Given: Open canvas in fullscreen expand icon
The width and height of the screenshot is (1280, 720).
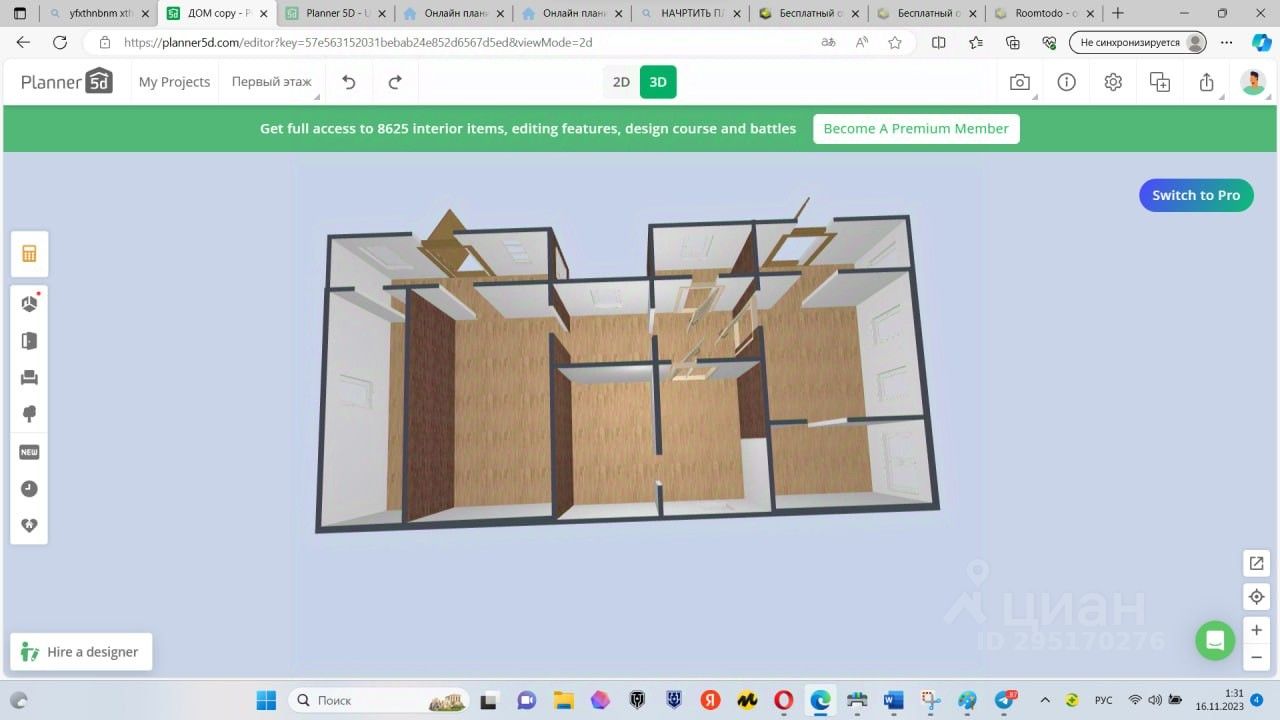Looking at the screenshot, I should pos(1257,563).
